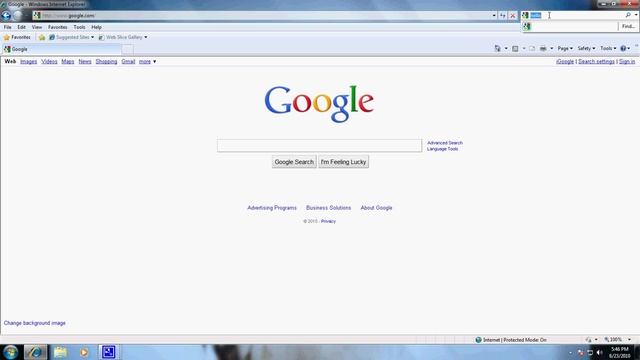Viewport: 640px width, 360px height.
Task: Stop page loading with the red X
Action: point(513,16)
